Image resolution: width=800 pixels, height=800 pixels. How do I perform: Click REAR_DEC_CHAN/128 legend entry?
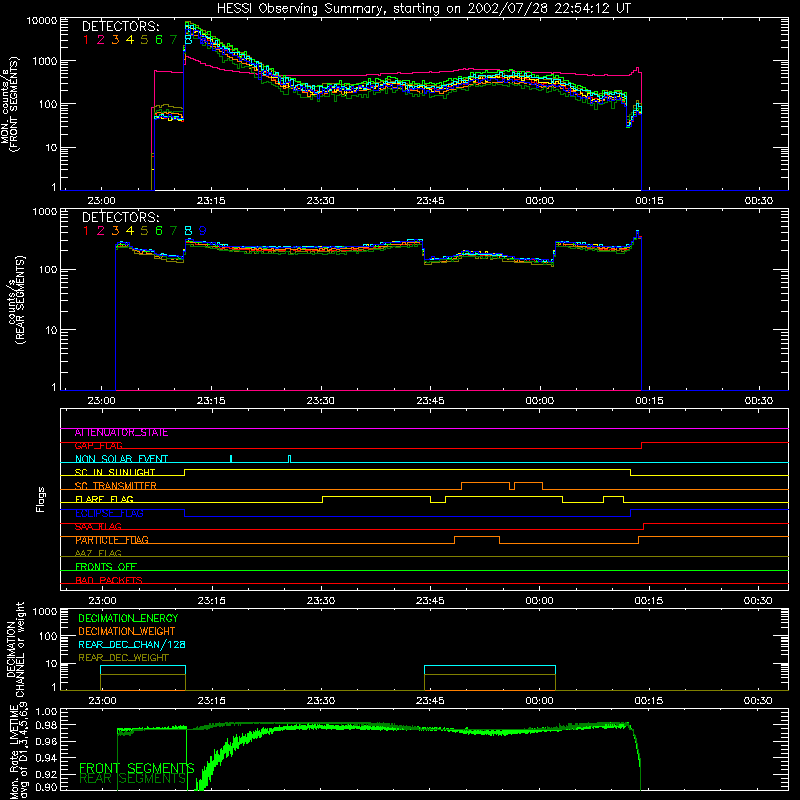coord(132,645)
